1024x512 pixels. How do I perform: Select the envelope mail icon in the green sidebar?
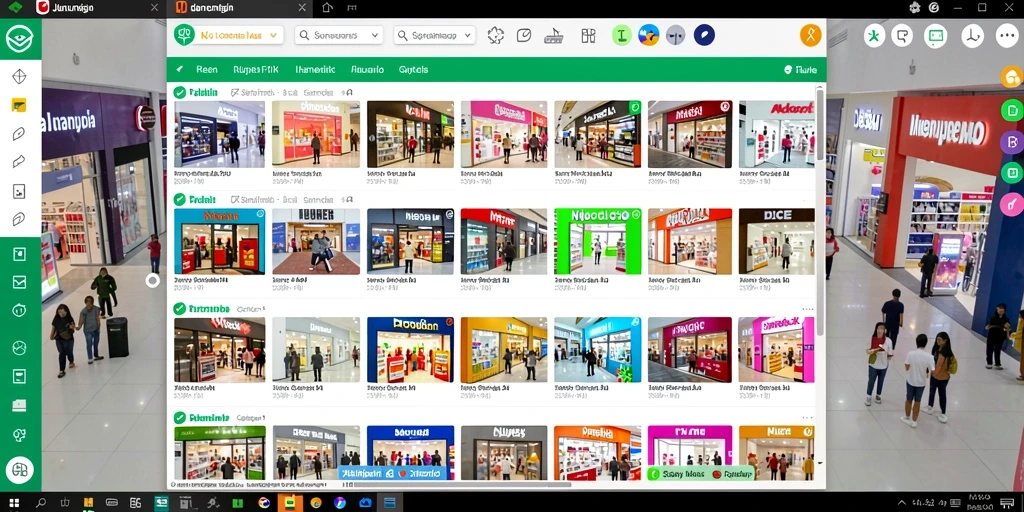click(x=19, y=282)
